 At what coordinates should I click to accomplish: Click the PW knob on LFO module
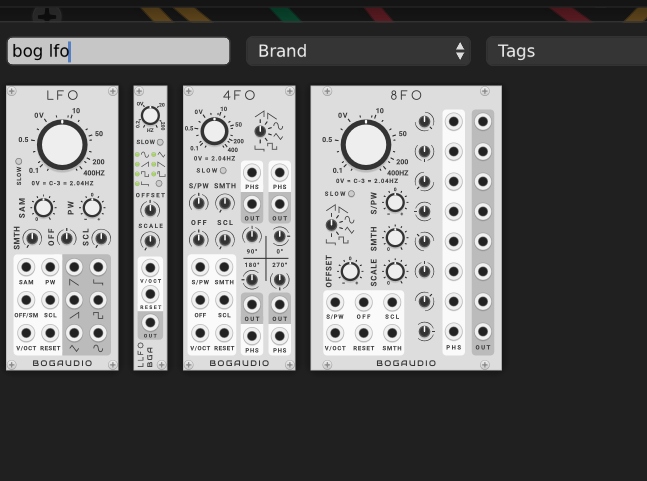(x=92, y=207)
